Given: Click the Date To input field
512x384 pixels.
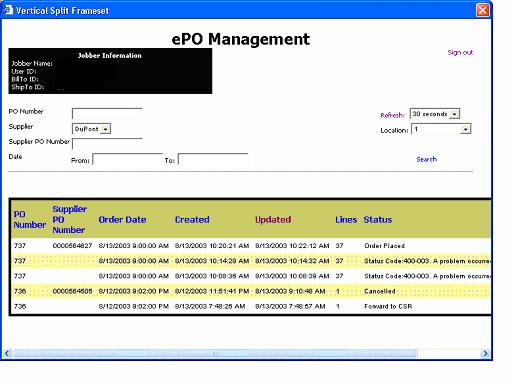Looking at the screenshot, I should (x=213, y=159).
